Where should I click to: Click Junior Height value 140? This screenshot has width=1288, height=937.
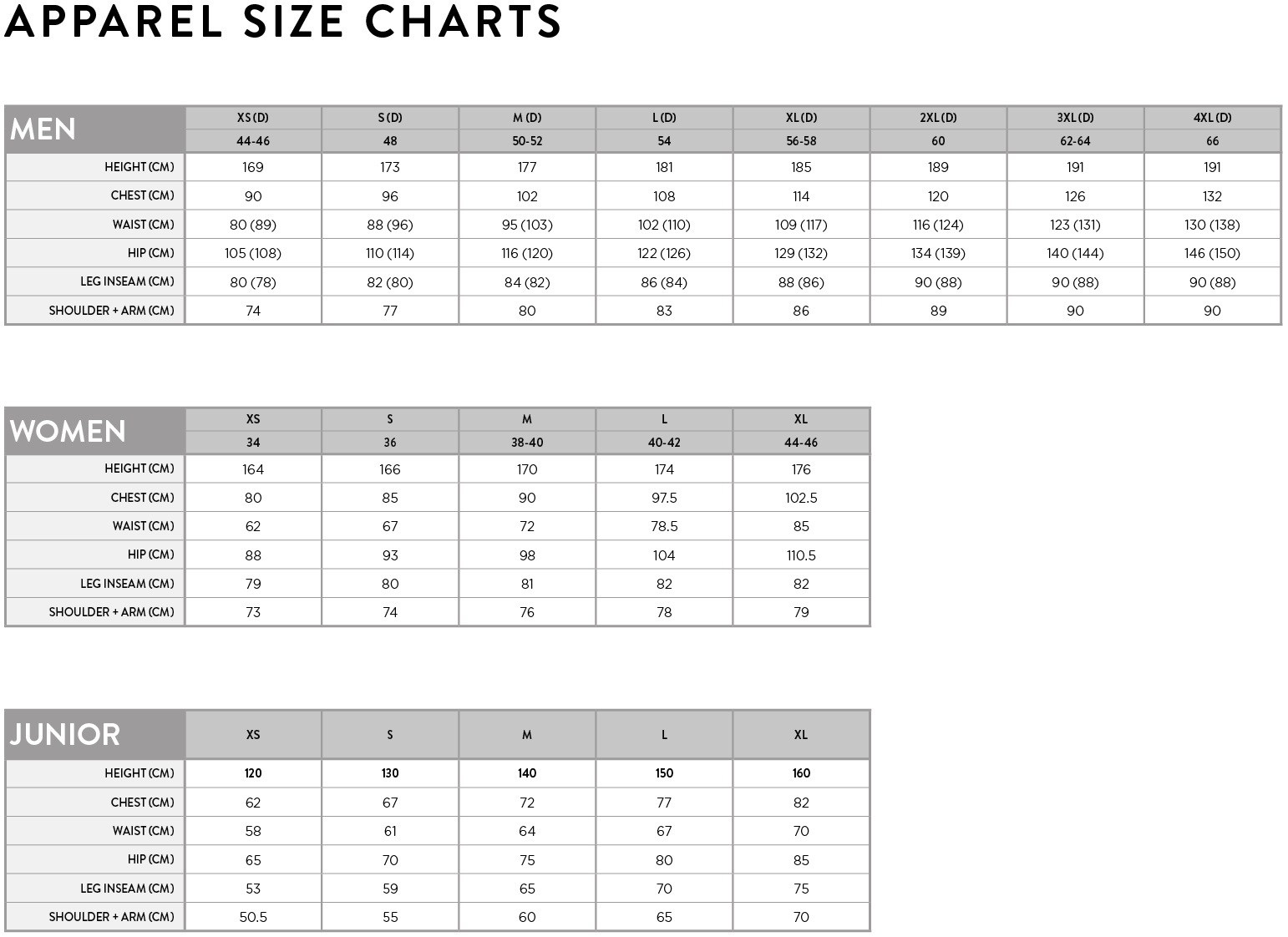[527, 773]
